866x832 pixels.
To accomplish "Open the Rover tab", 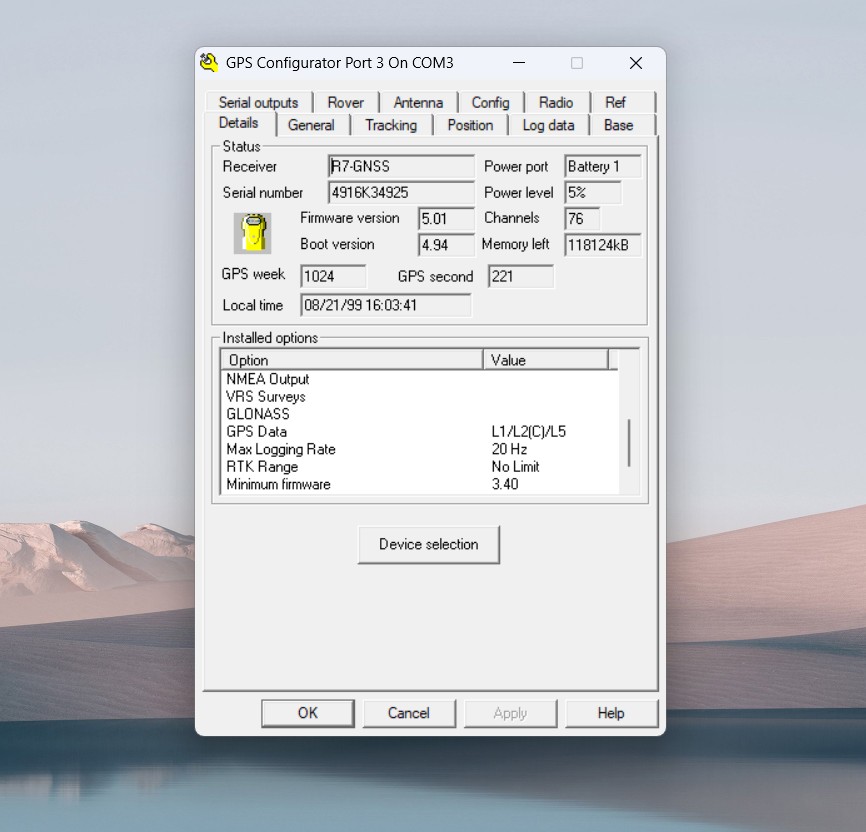I will click(x=346, y=102).
